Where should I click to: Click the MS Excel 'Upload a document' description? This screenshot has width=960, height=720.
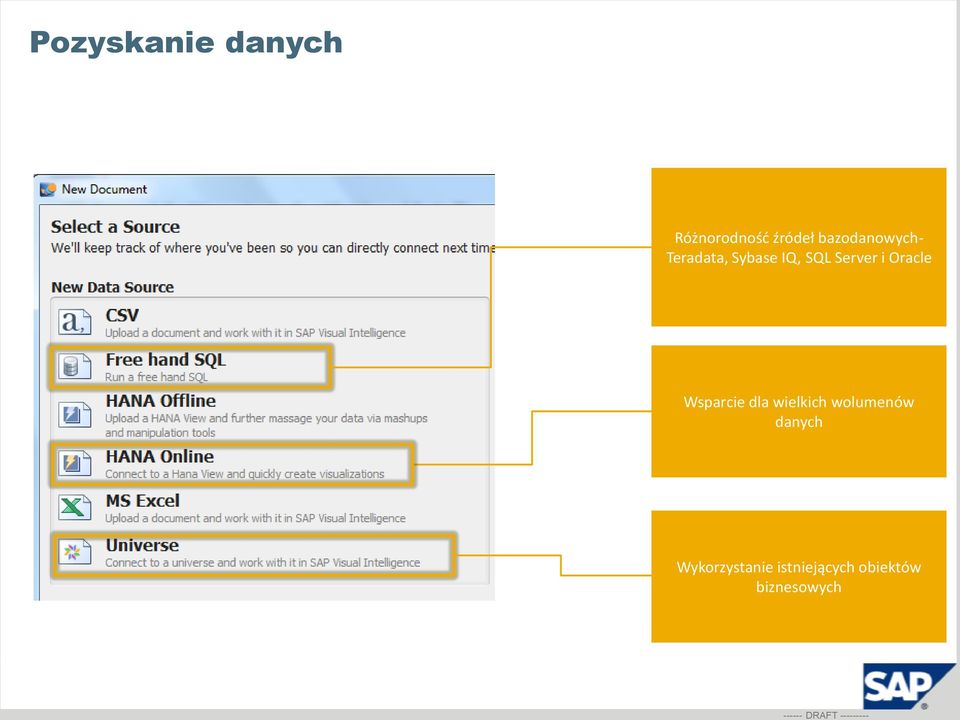(255, 519)
